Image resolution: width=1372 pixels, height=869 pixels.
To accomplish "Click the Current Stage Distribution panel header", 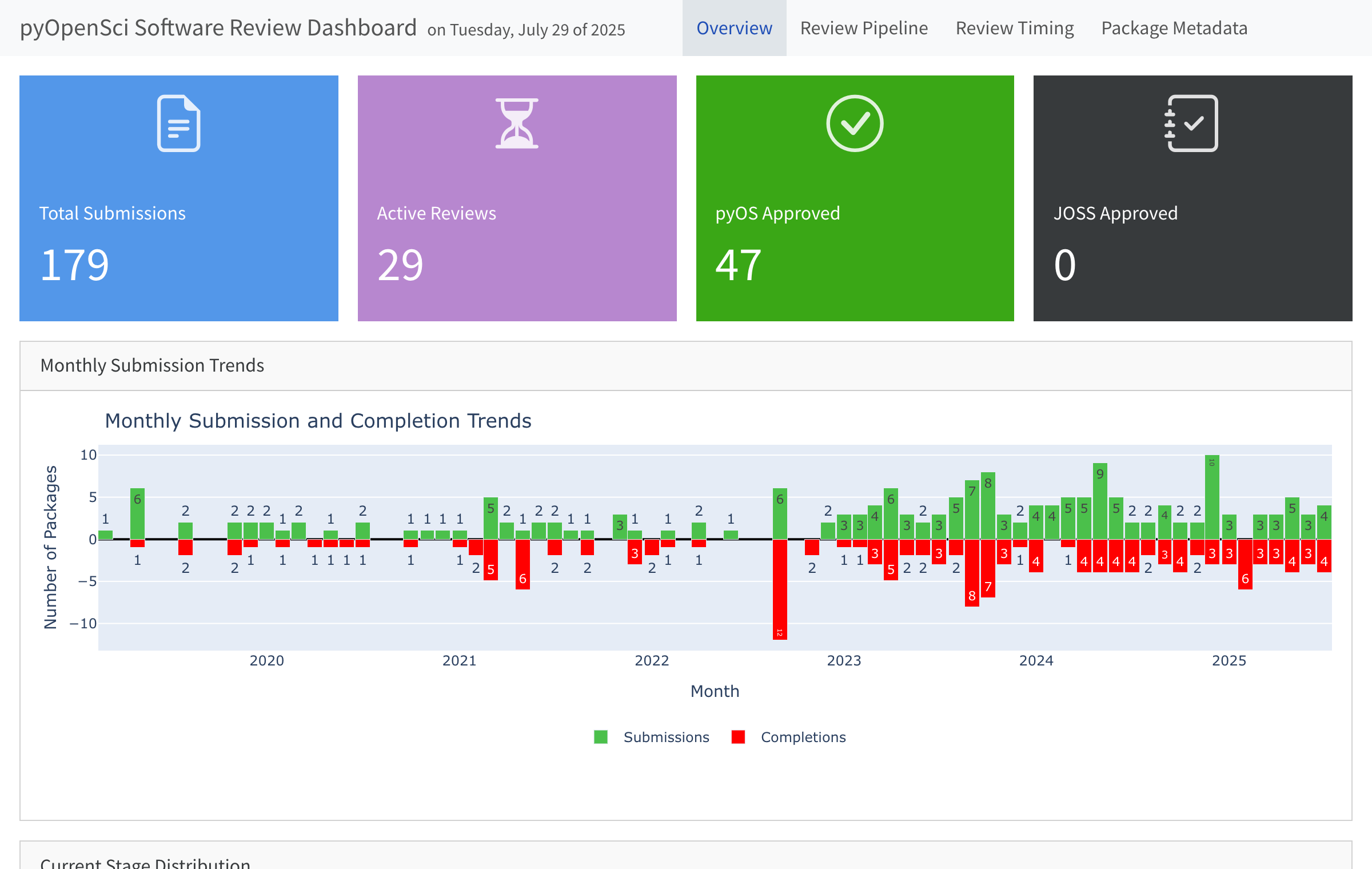I will click(686, 855).
